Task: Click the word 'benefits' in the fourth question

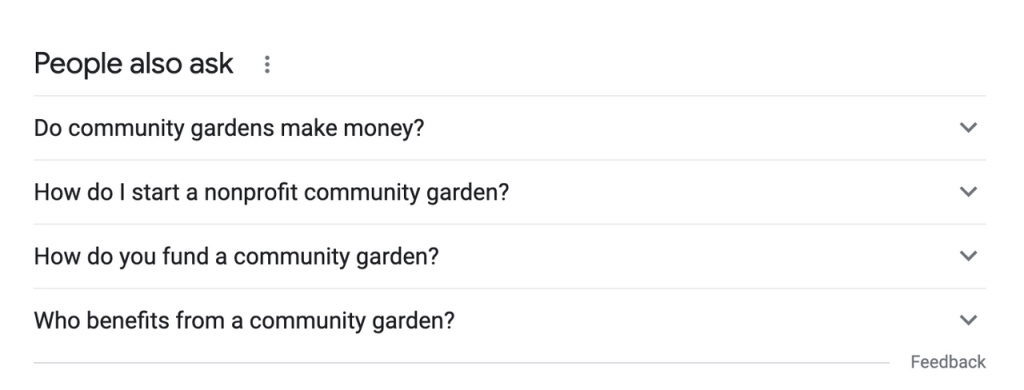Action: coord(127,319)
